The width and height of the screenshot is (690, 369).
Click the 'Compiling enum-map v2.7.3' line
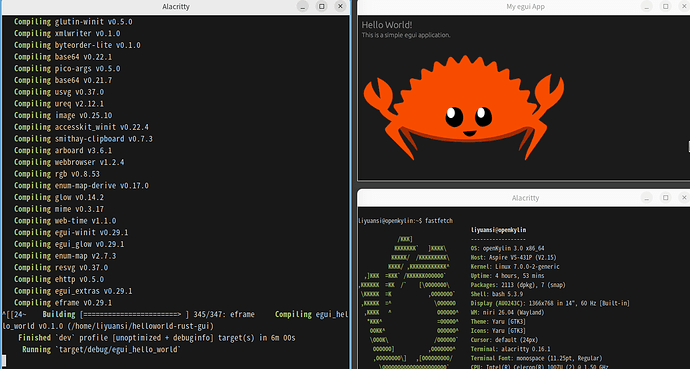click(x=65, y=256)
